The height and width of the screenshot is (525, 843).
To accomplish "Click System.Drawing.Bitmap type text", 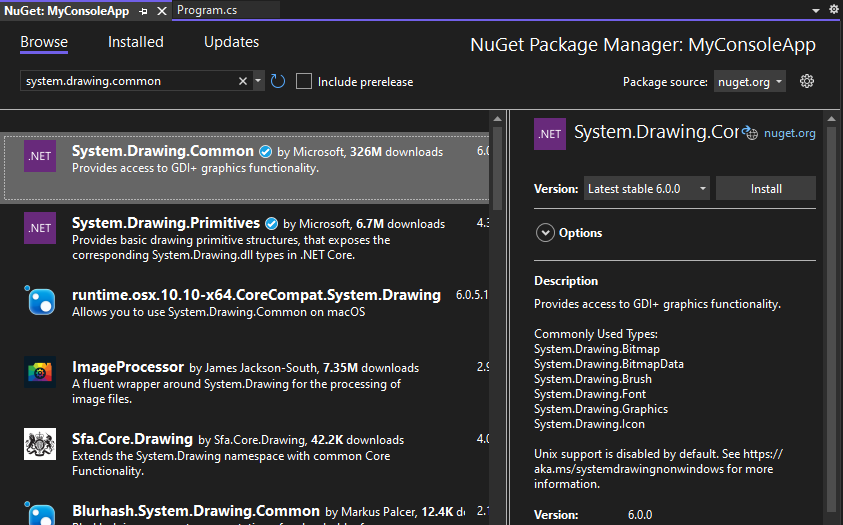I will click(x=597, y=349).
